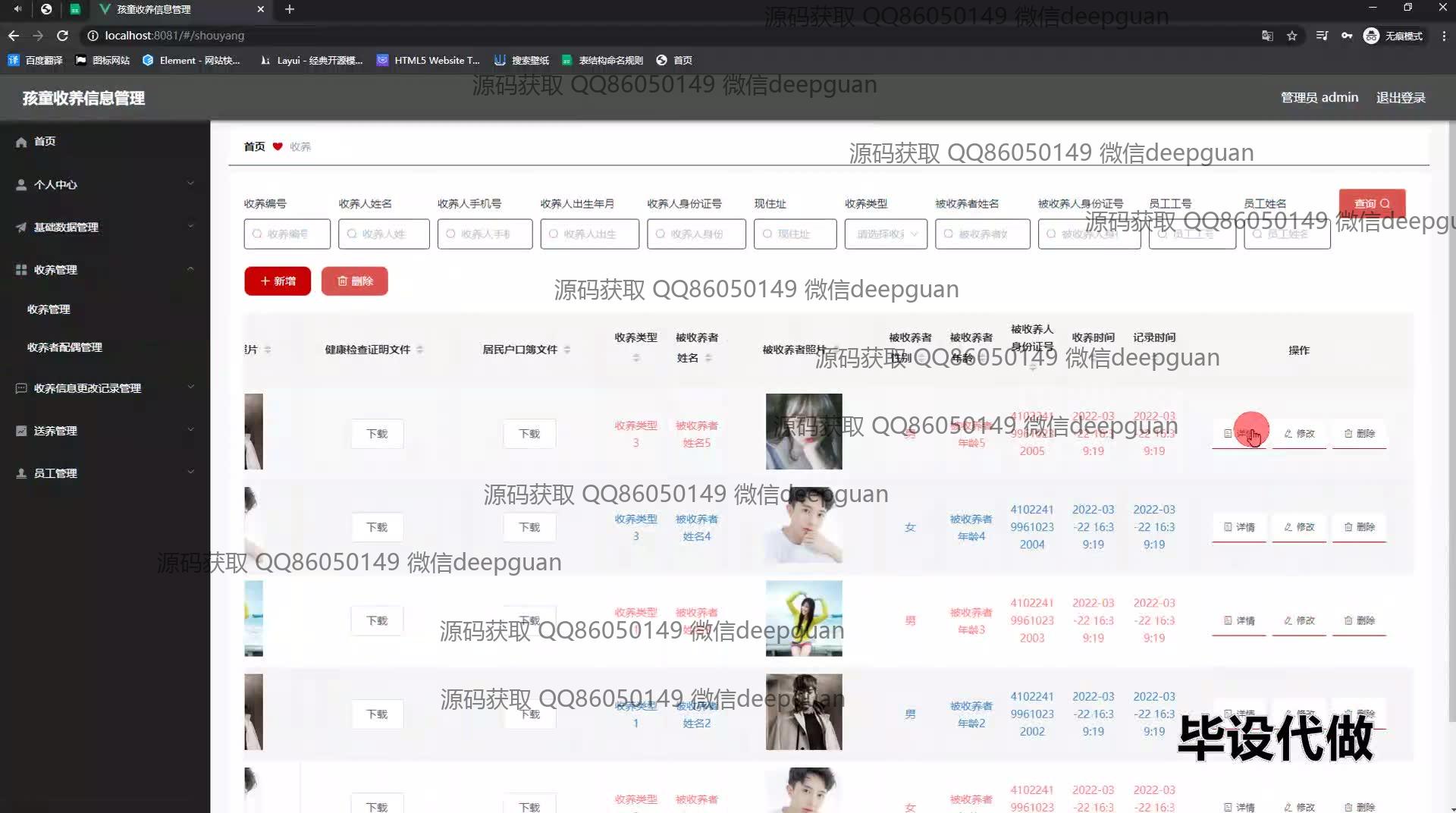The width and height of the screenshot is (1456, 813).
Task: Open new browser tab with plus icon
Action: tap(289, 9)
